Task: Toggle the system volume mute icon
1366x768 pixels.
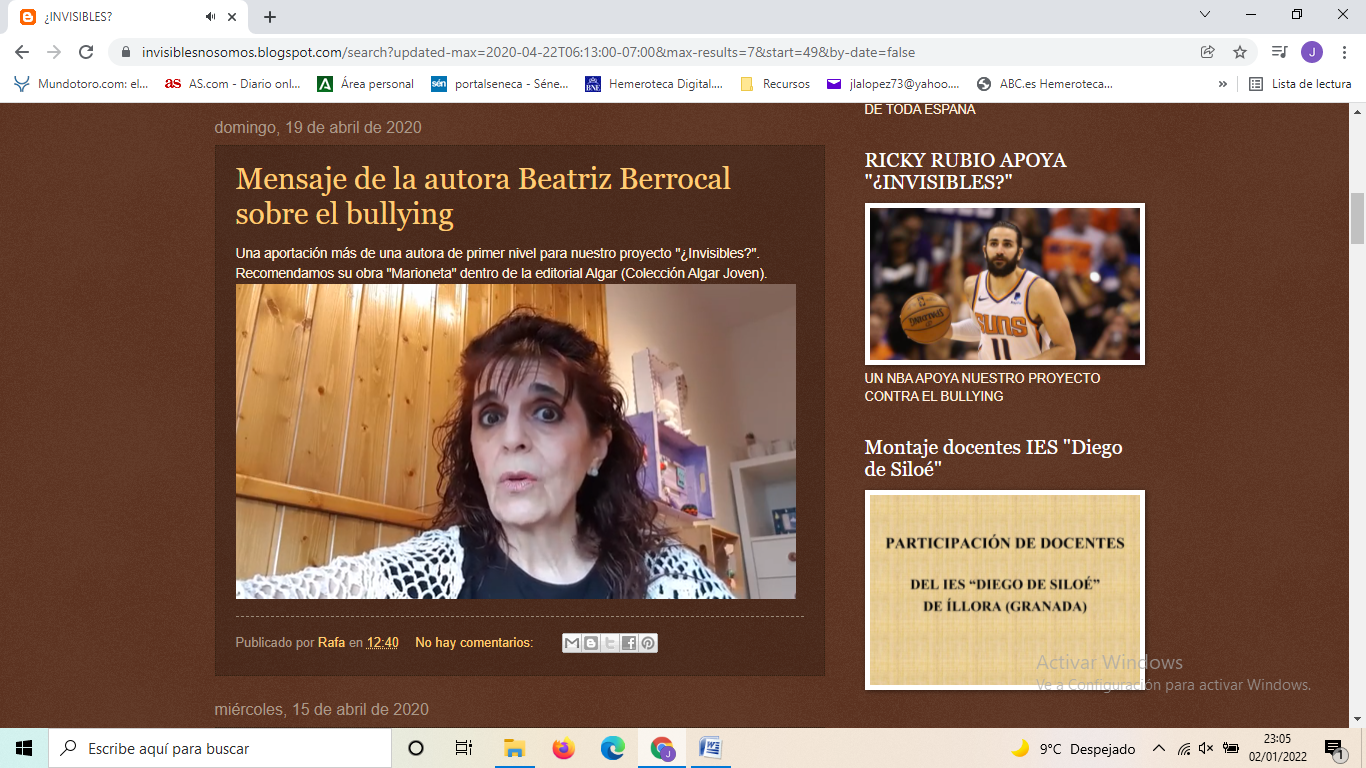Action: (x=1206, y=748)
